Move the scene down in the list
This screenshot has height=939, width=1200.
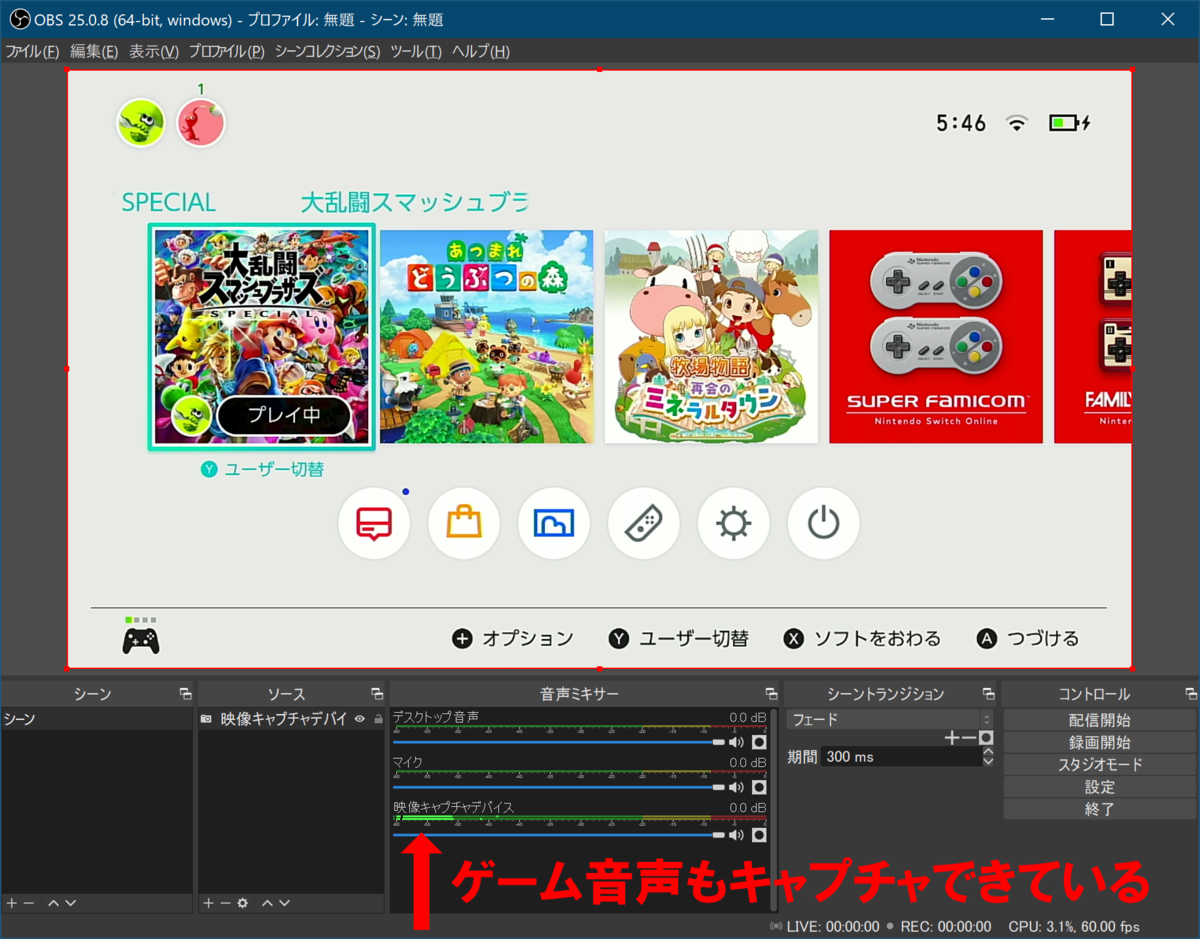tap(70, 903)
